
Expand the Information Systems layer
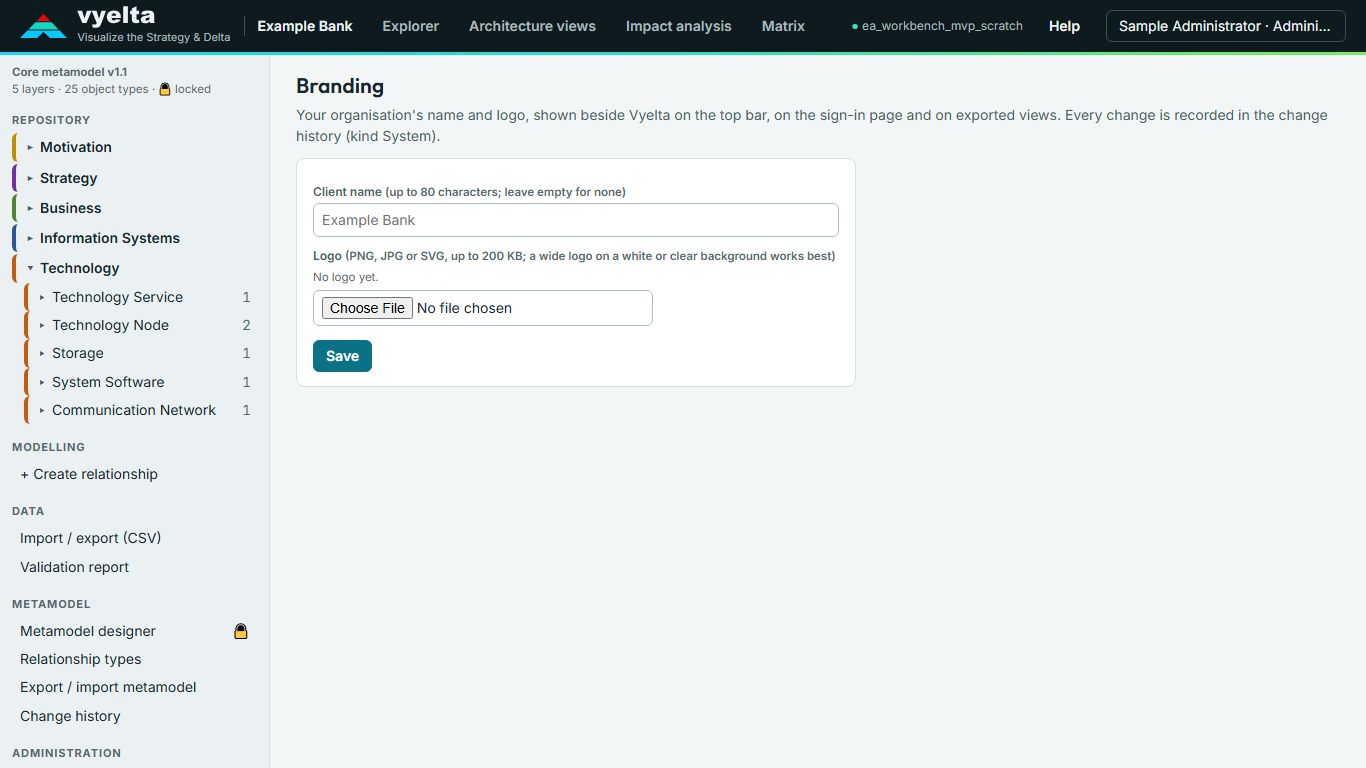coord(30,238)
